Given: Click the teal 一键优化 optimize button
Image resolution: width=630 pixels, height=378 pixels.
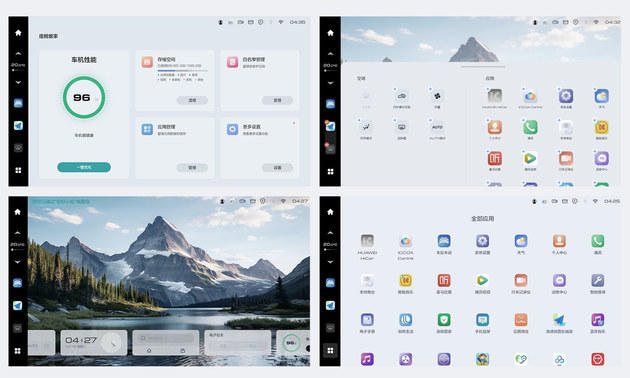Looking at the screenshot, I should [x=84, y=167].
